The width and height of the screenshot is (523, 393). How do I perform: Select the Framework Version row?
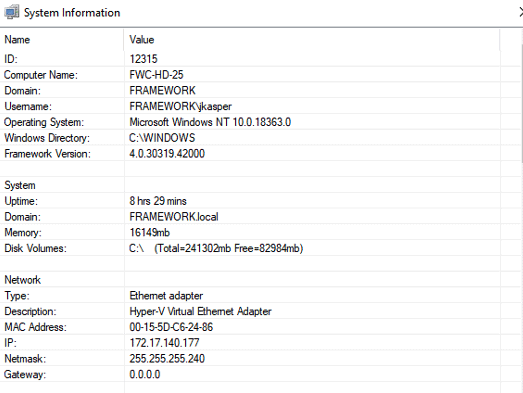(x=250, y=153)
